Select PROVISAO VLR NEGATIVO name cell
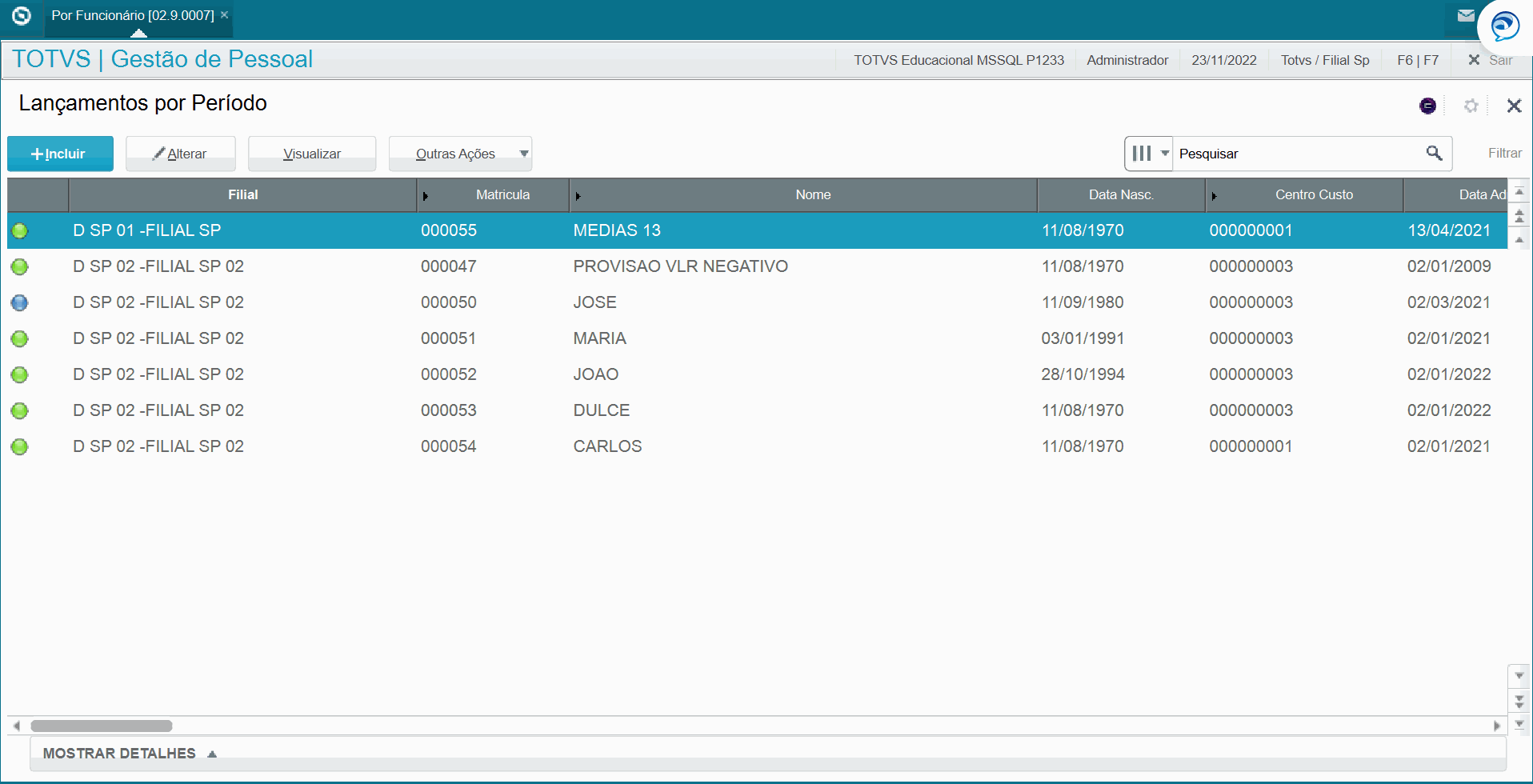 pos(680,266)
